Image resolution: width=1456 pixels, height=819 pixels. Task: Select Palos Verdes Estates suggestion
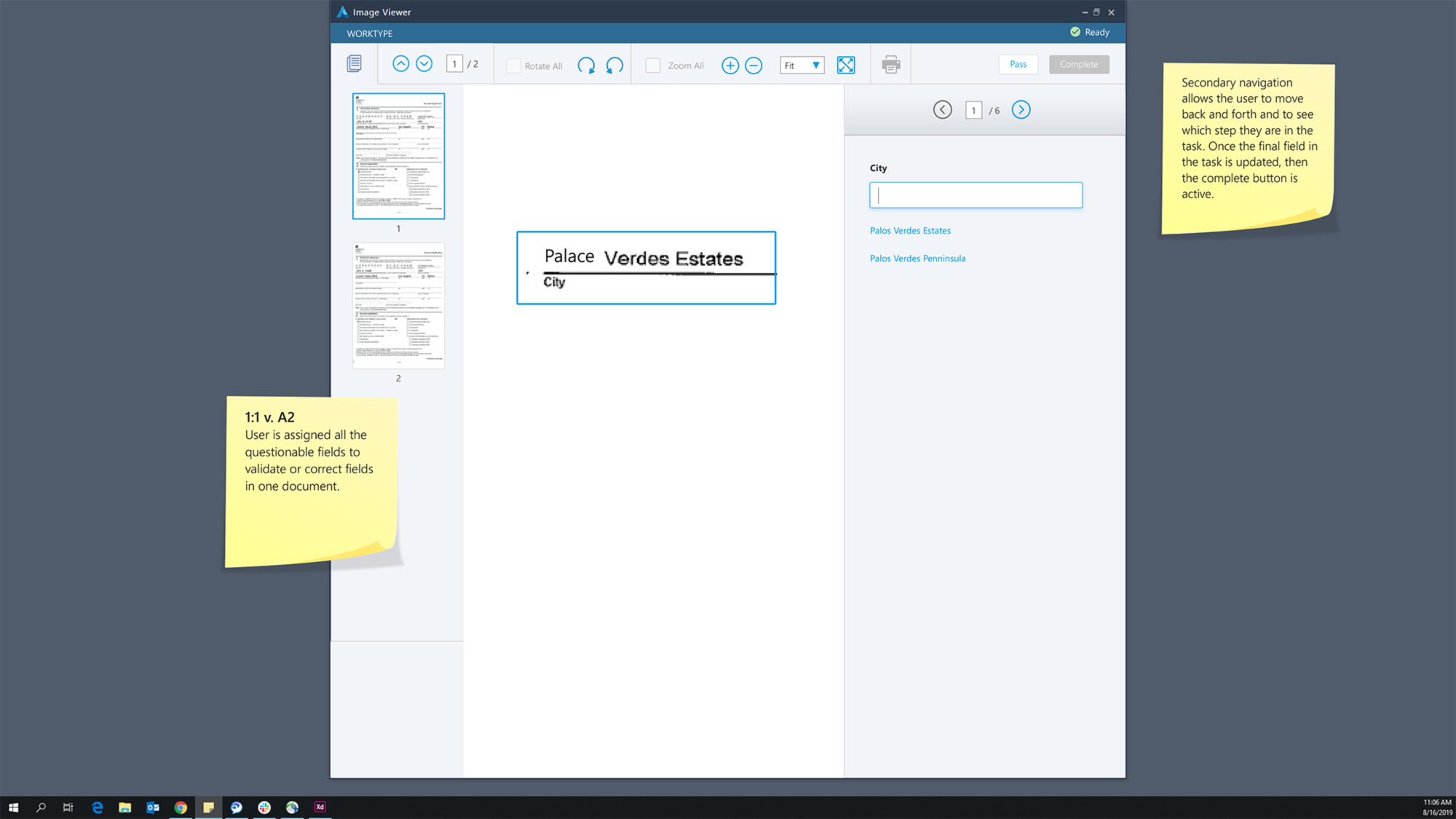click(910, 231)
